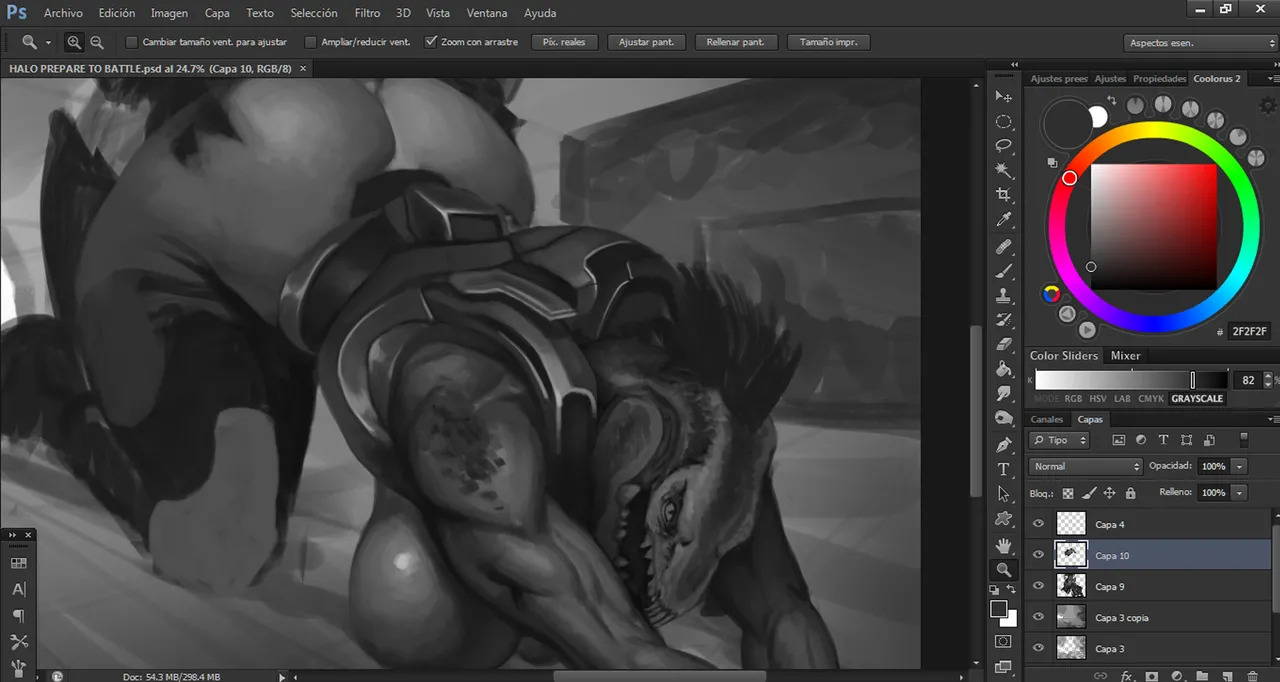Open the Filtro menu
Viewport: 1280px width, 682px height.
pos(367,13)
